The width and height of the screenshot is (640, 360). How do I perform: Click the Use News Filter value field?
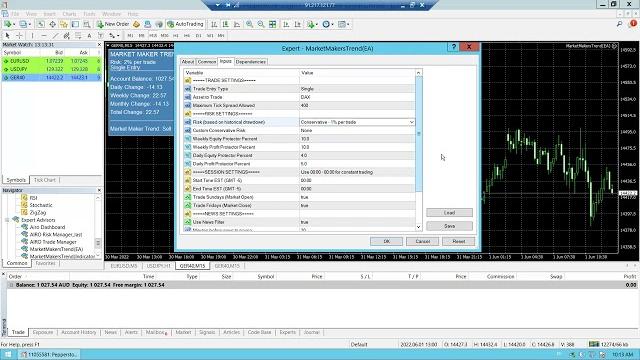357,222
